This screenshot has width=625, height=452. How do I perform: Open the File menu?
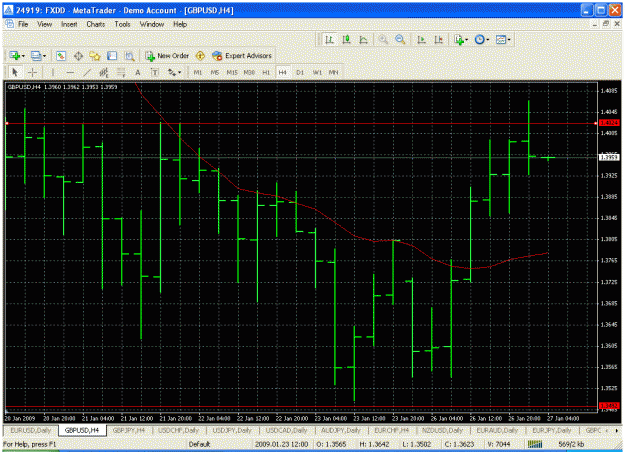click(x=23, y=24)
